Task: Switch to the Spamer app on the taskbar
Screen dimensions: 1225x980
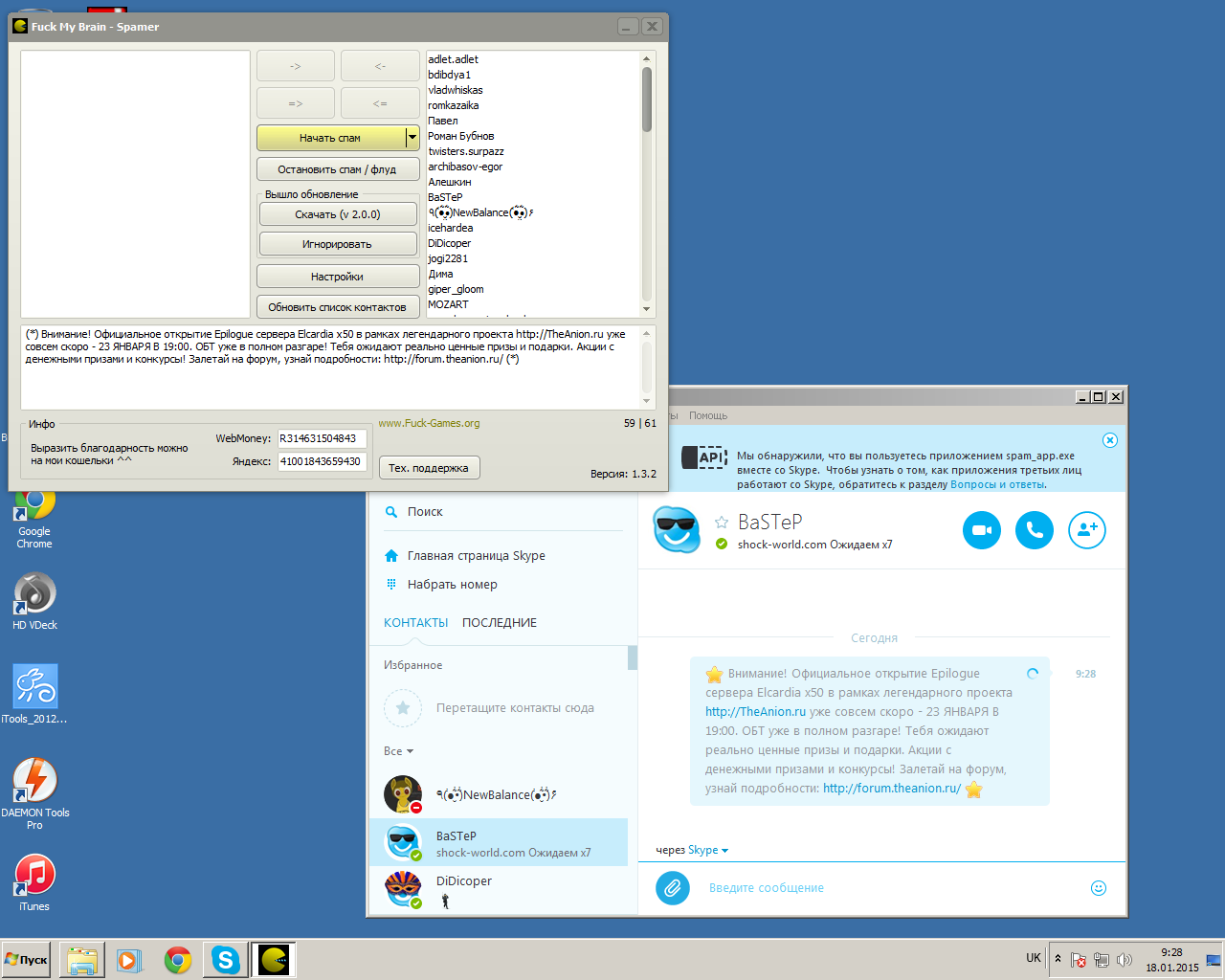Action: 274,960
